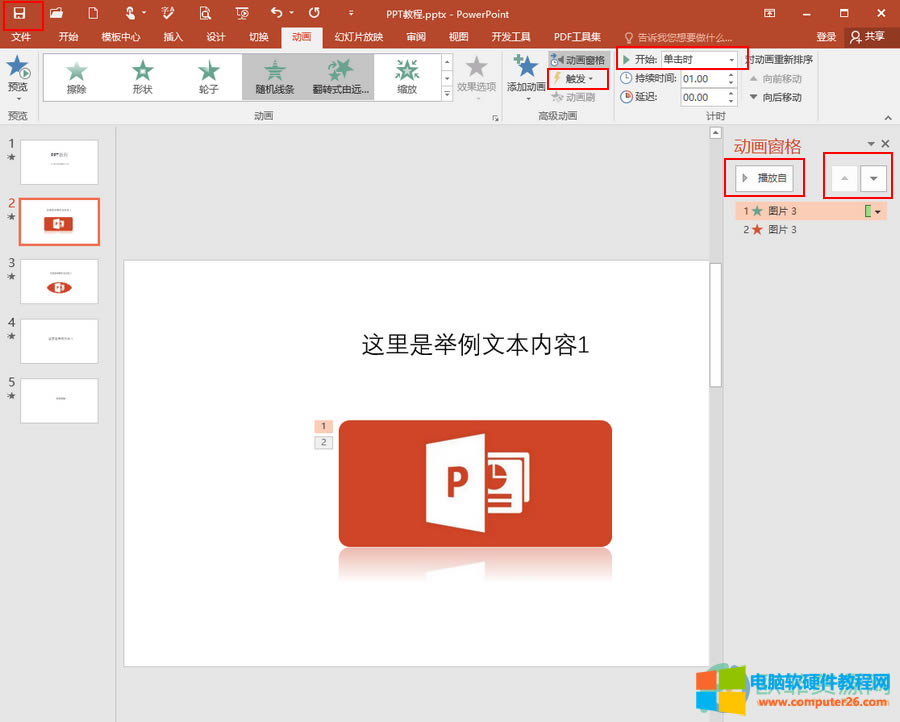Select slide 3 thumbnail in slide panel

[x=59, y=281]
